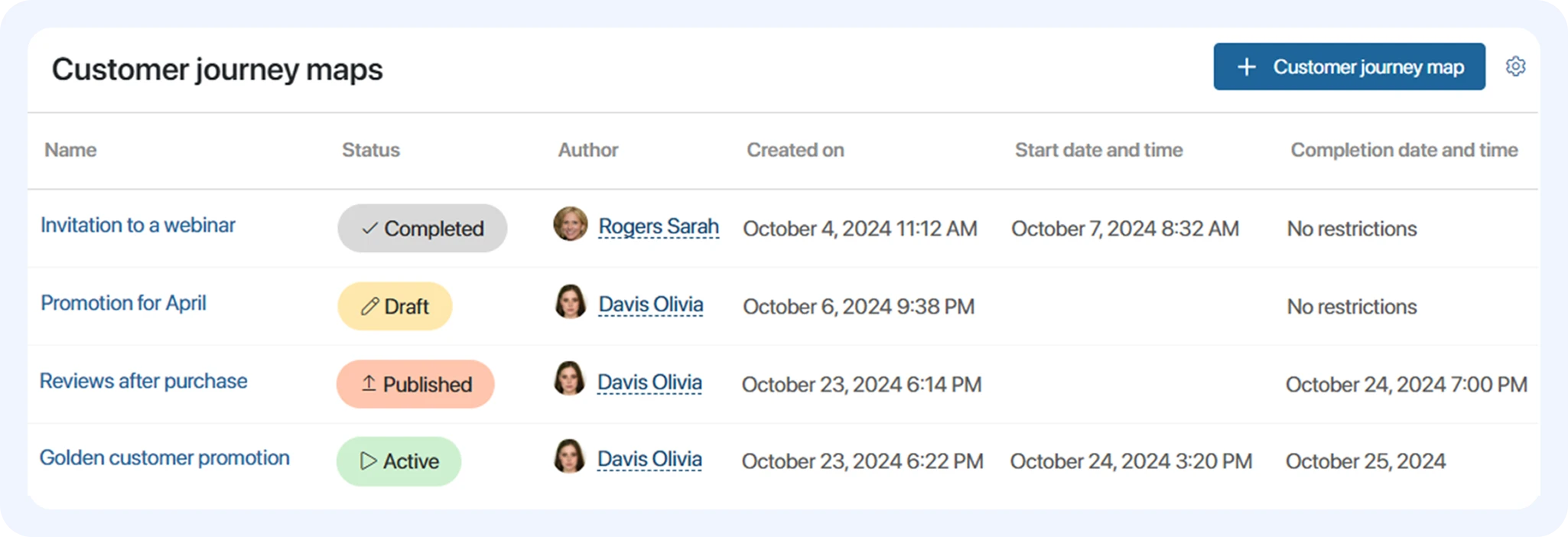
Task: Sort by Completion date and time header
Action: (1404, 150)
